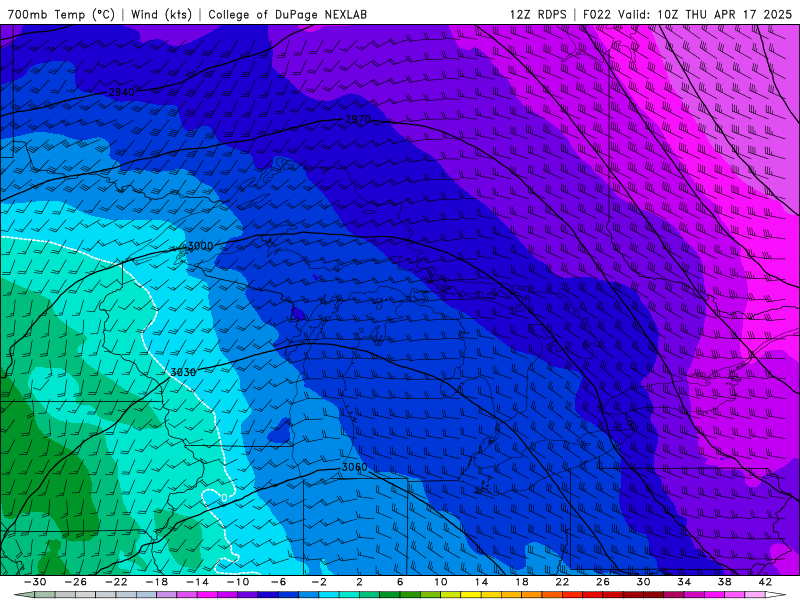The image size is (800, 600).
Task: Click the white '0' isotherm label
Action: (x=224, y=497)
